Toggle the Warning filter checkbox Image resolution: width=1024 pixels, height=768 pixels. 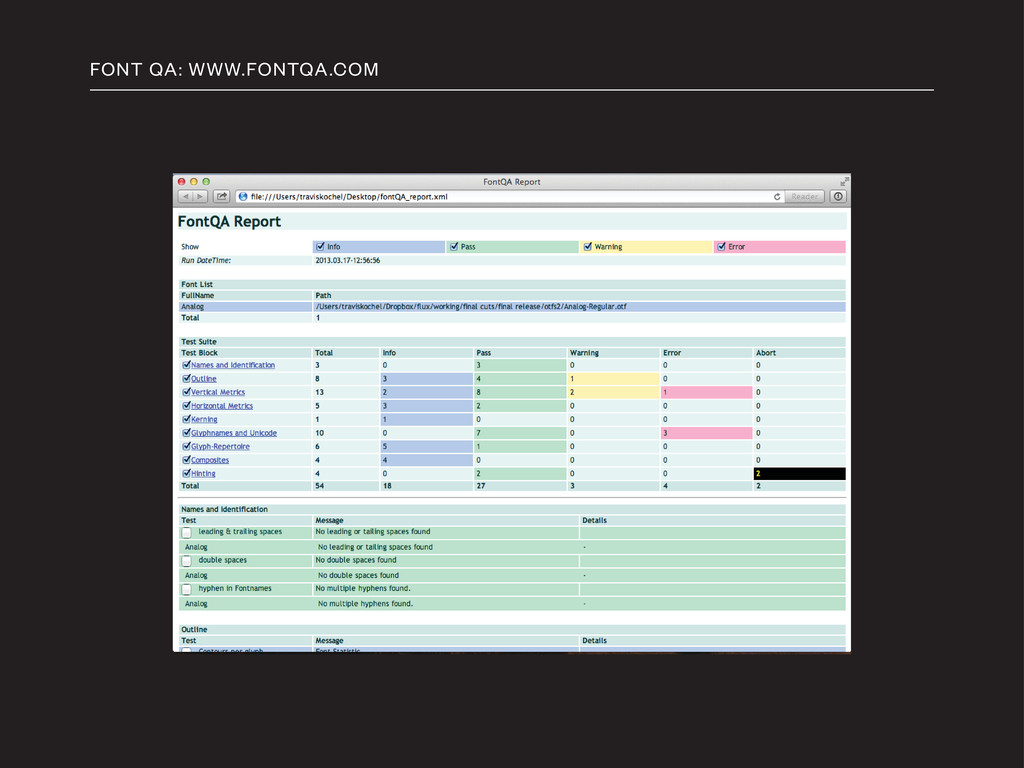588,247
